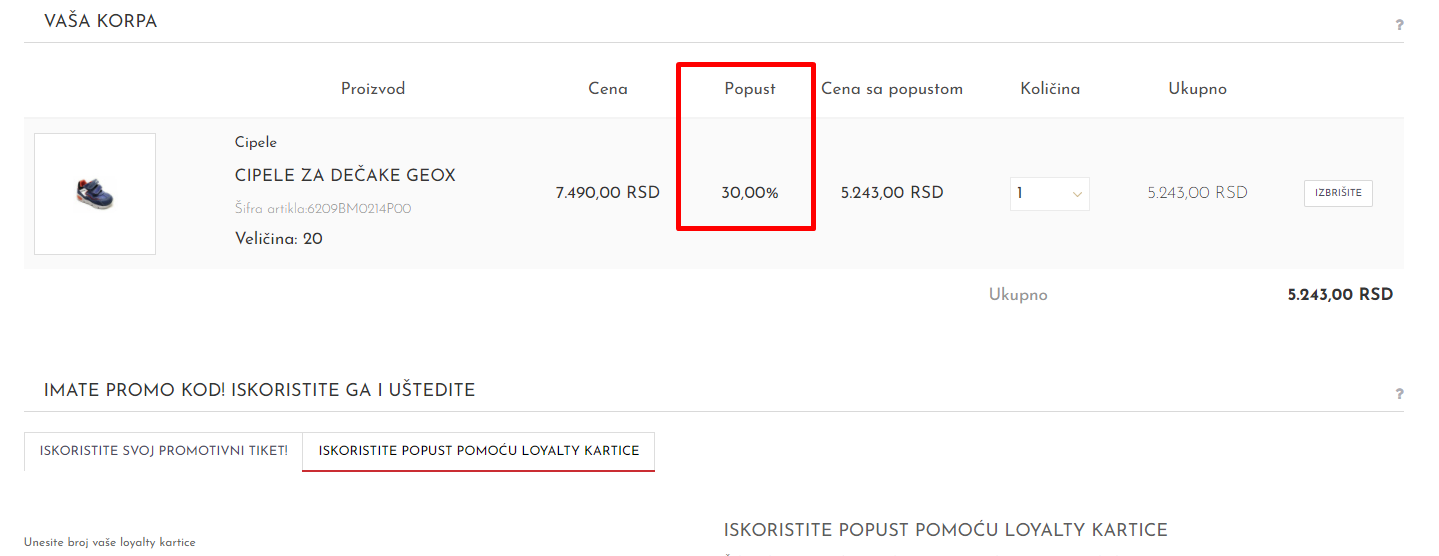1439x556 pixels.
Task: Click the quantity dropdown chevron arrow
Action: (1077, 195)
